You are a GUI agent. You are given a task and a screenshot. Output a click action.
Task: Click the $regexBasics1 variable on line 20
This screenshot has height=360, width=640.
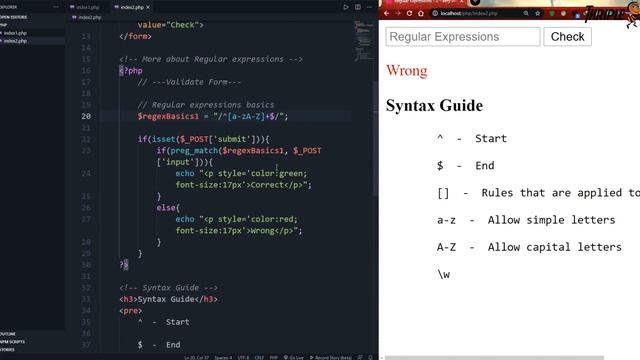[168, 116]
